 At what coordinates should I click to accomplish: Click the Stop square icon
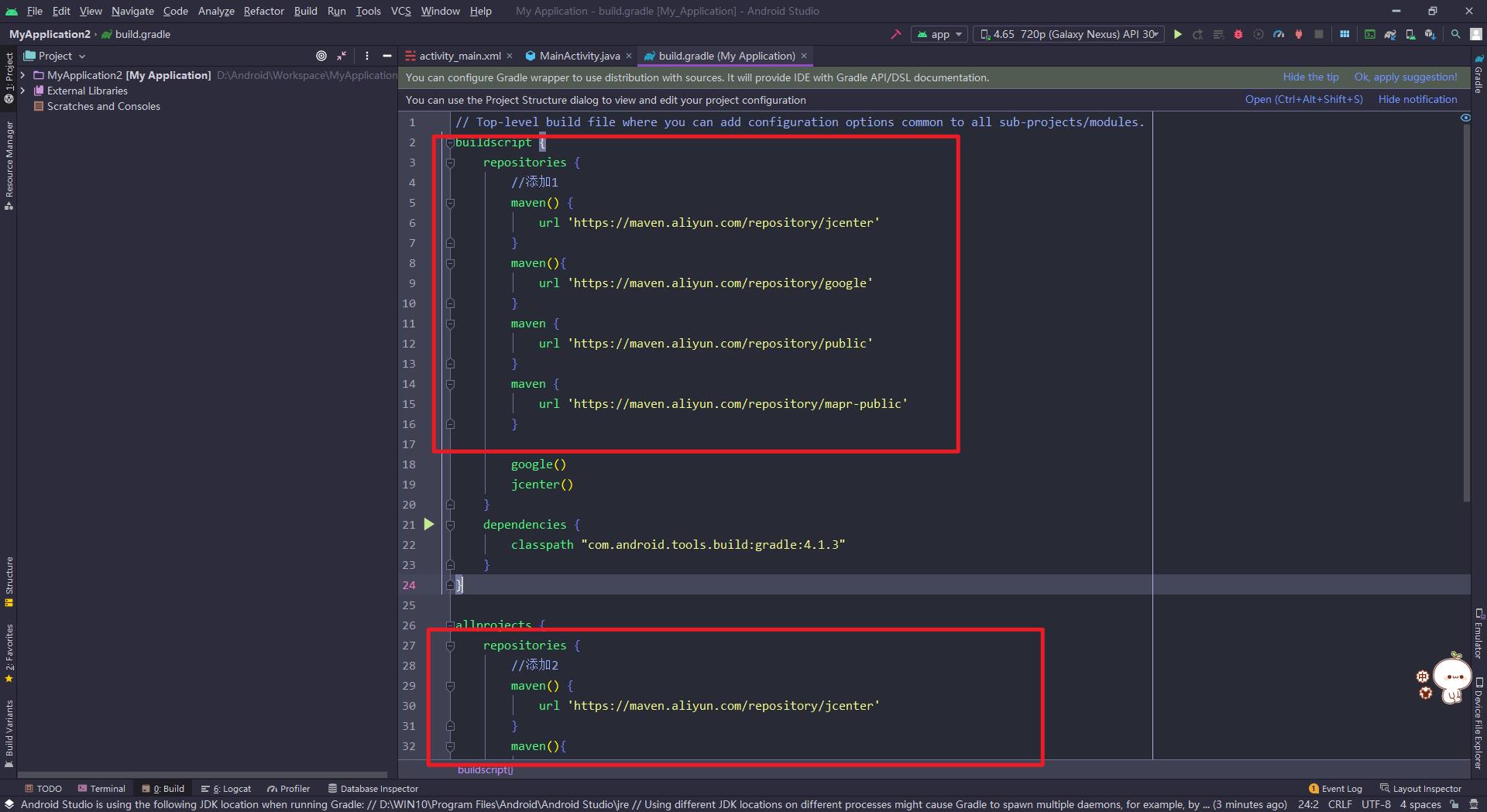(1319, 34)
